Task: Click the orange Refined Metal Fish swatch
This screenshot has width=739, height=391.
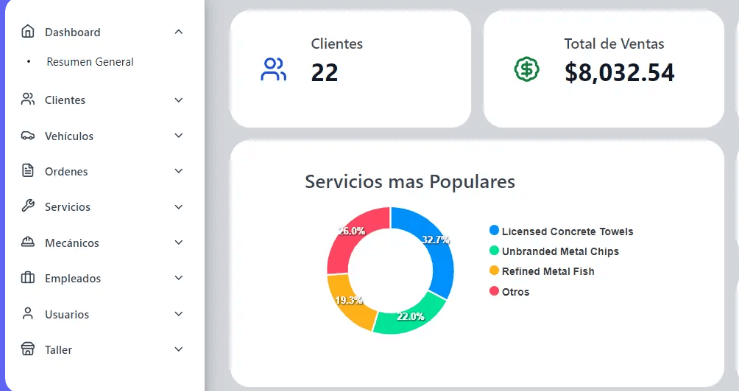Action: click(494, 270)
